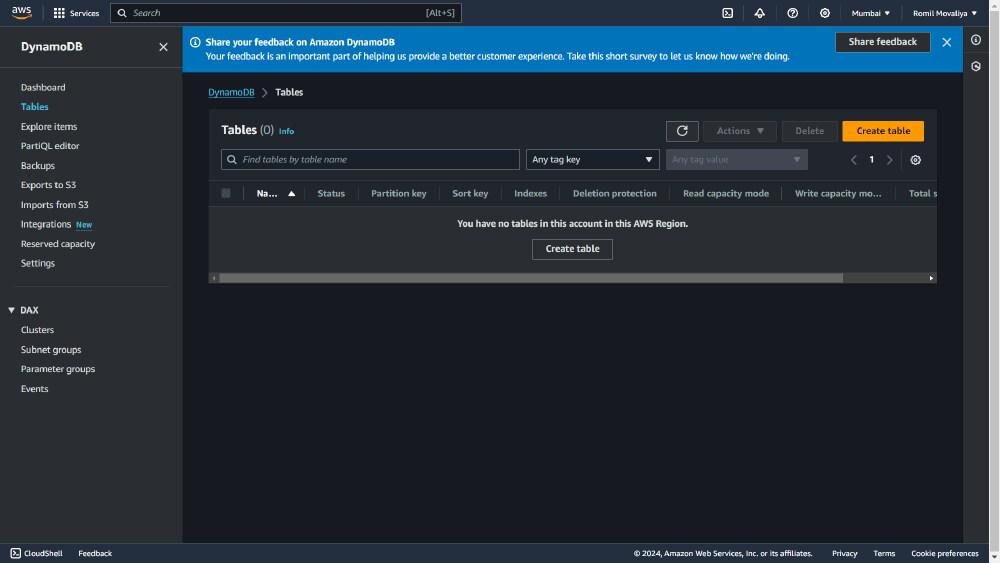Click the Sort key column header
Image resolution: width=1000 pixels, height=563 pixels.
470,193
